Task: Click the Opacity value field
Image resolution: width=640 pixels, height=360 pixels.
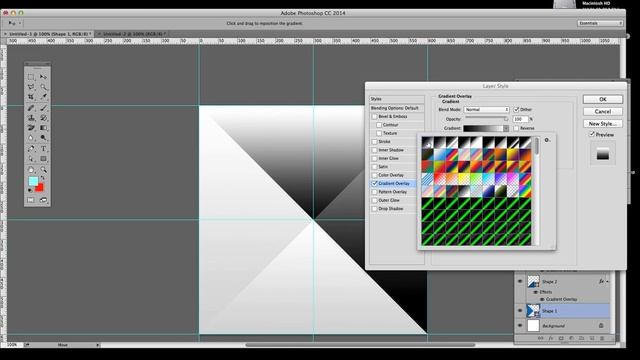Action: pos(520,119)
